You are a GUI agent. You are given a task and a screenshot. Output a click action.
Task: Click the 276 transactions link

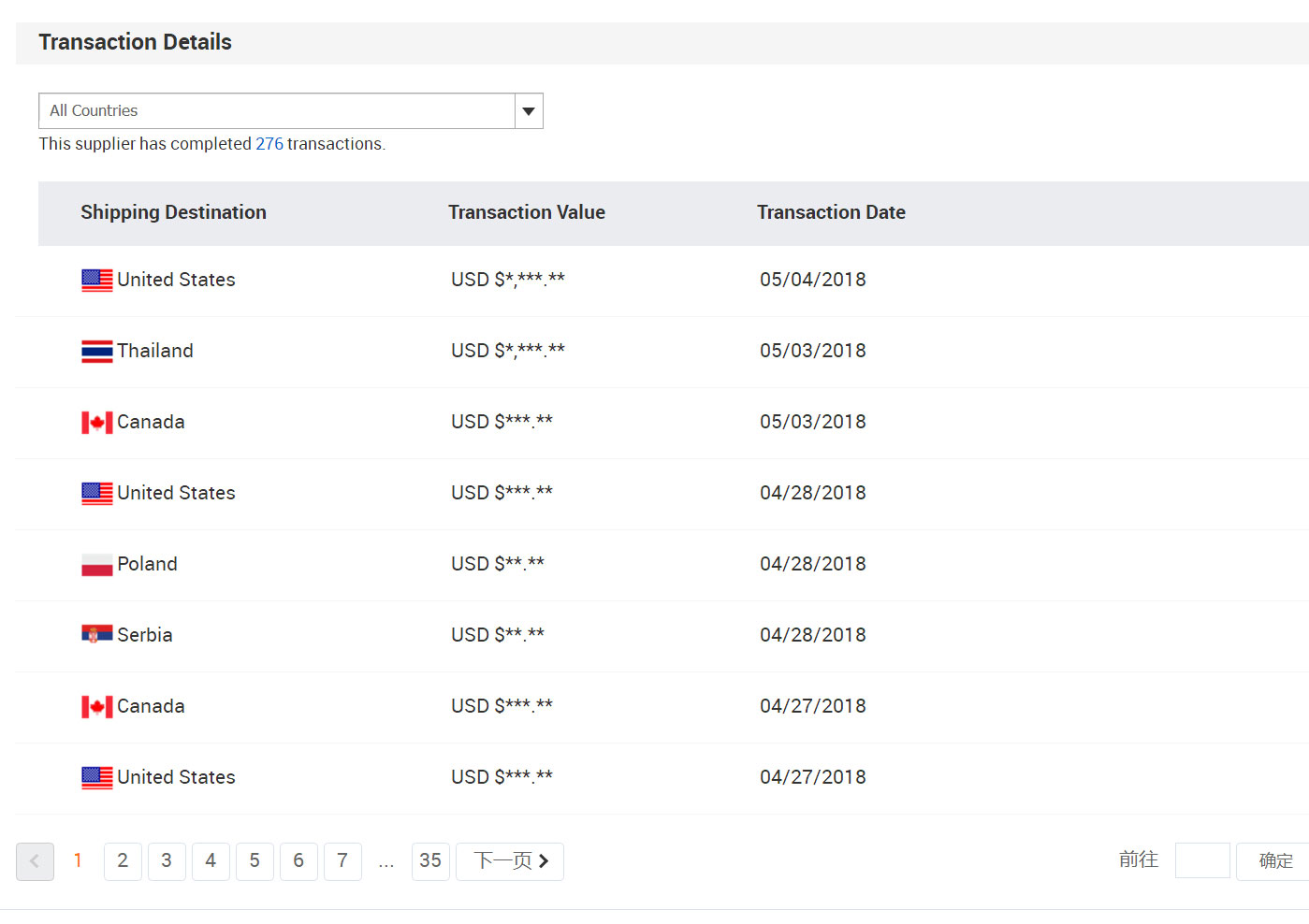pyautogui.click(x=269, y=144)
